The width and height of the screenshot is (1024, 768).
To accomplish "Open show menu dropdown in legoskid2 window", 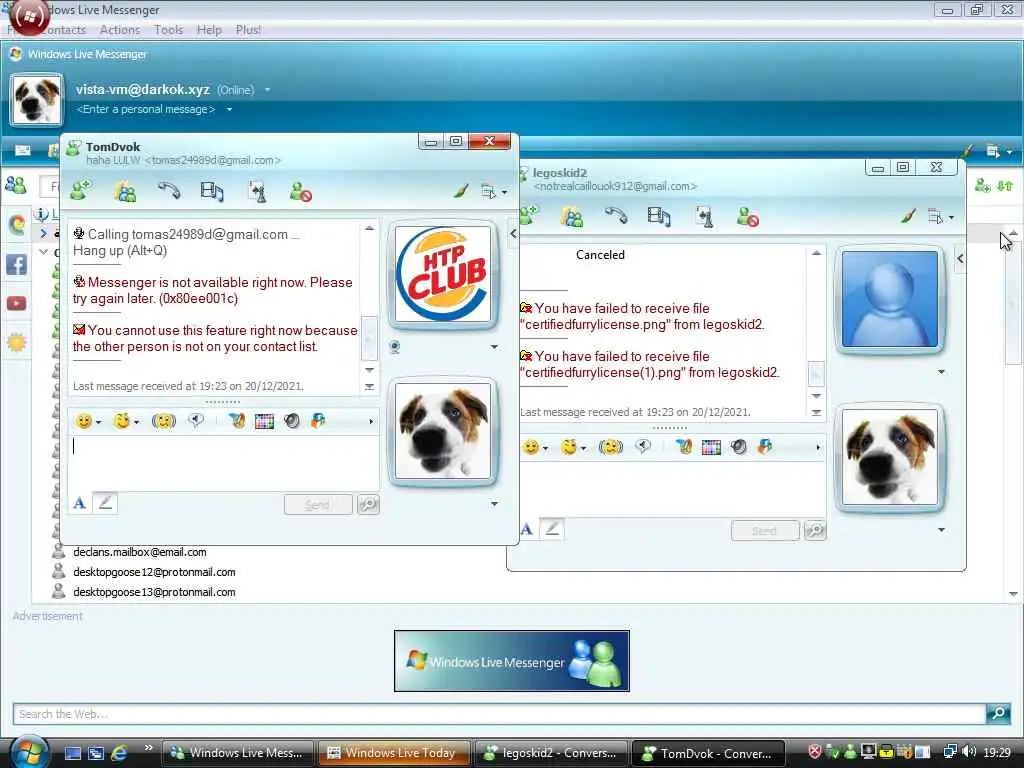I will point(940,217).
